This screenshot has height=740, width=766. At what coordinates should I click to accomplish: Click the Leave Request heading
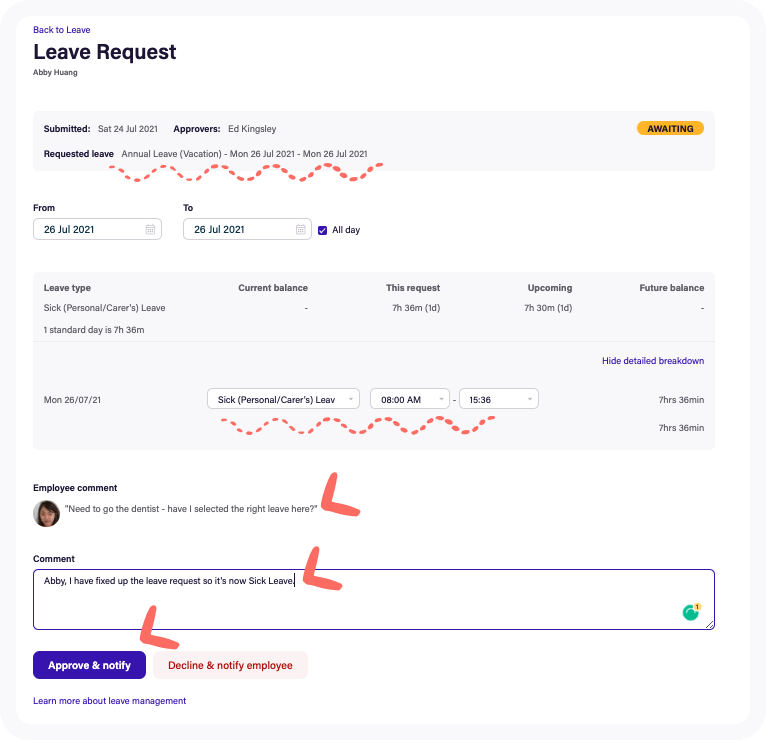(x=105, y=52)
